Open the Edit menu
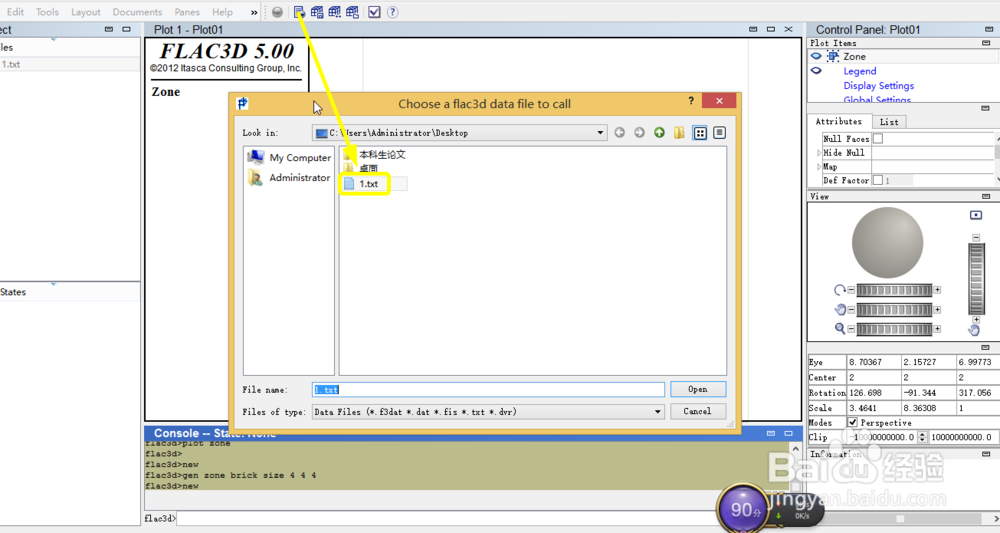 (15, 12)
